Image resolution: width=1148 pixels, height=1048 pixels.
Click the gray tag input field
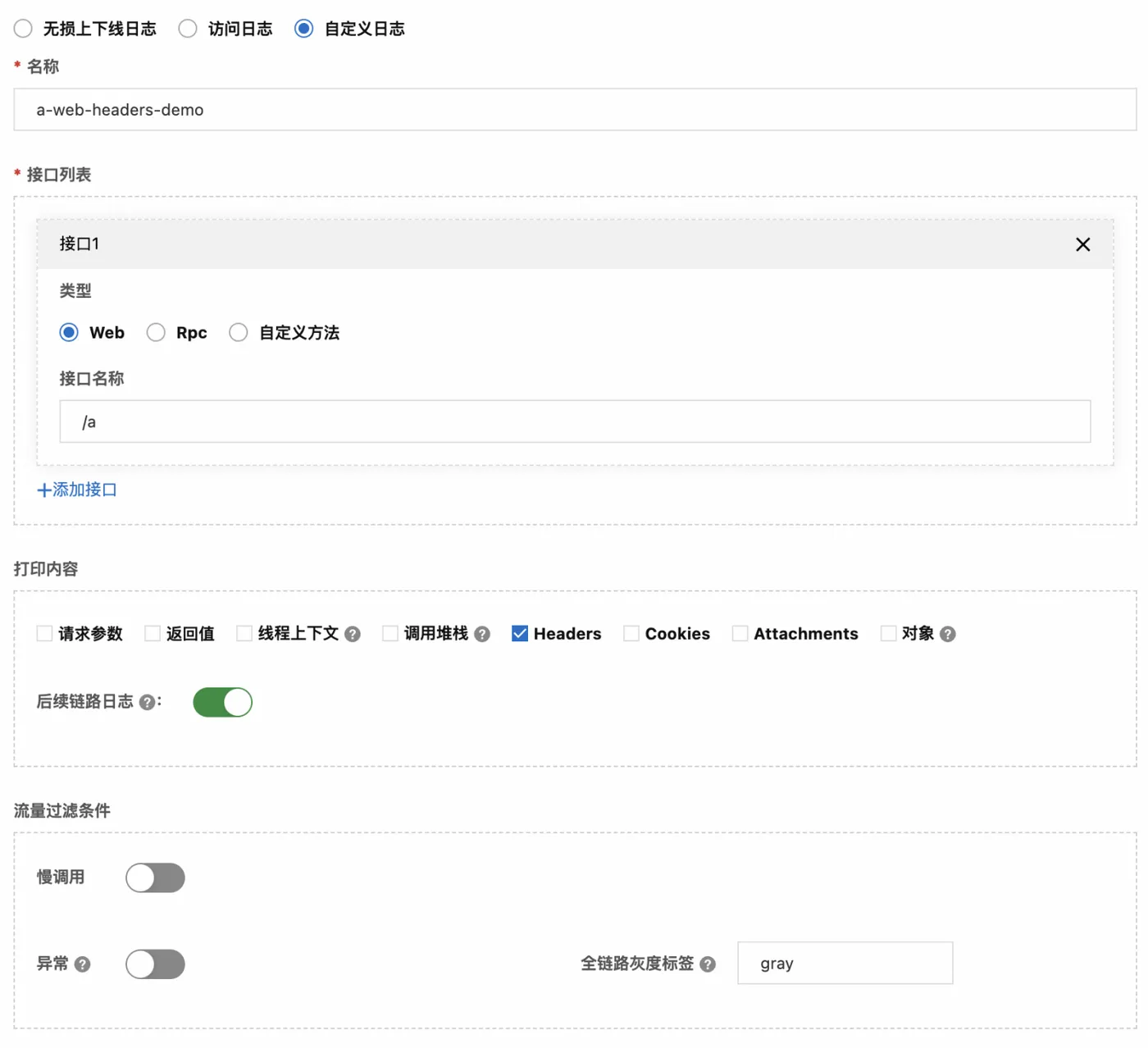845,963
